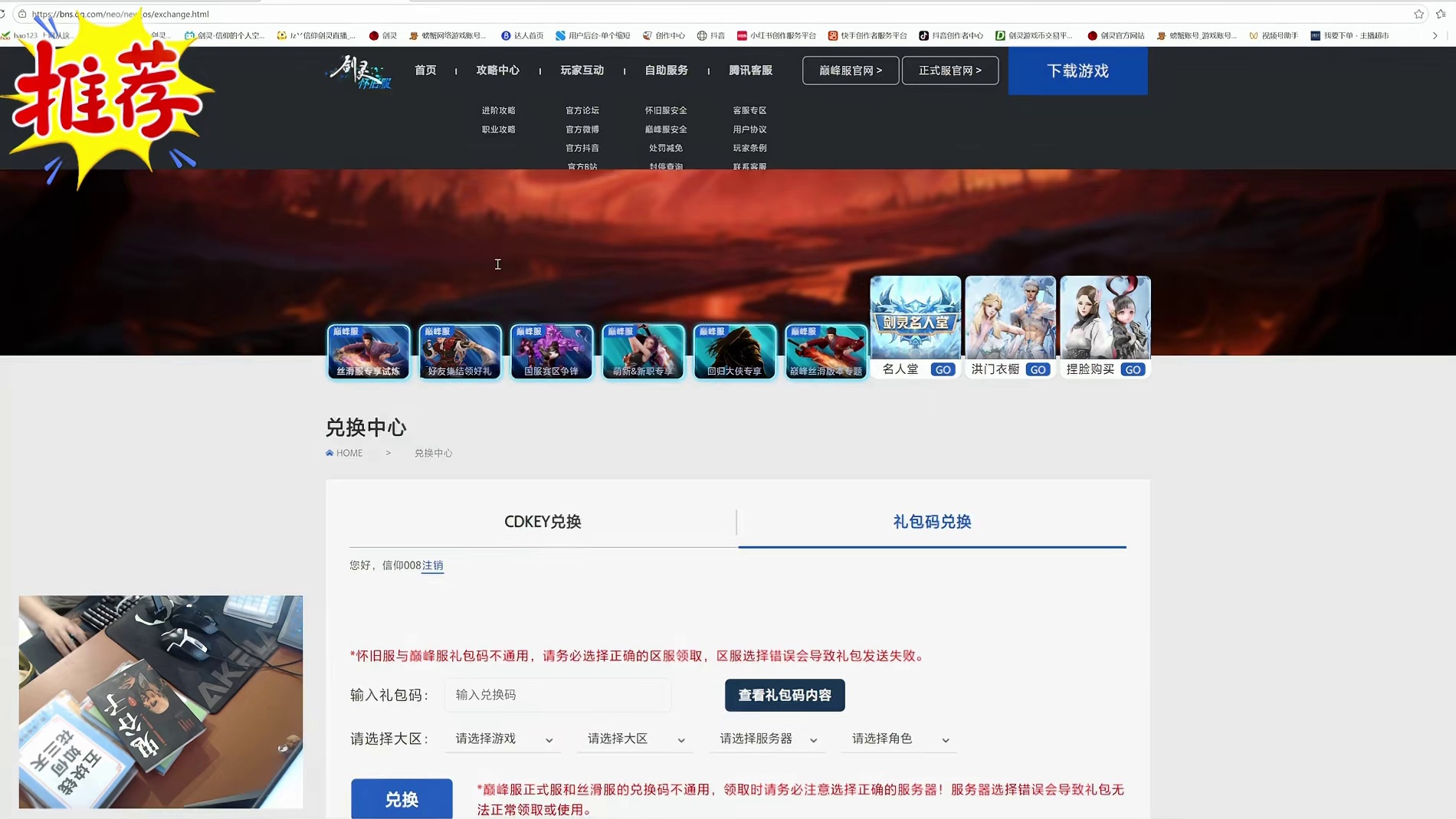Select 客服专区 in the submenu

click(749, 110)
